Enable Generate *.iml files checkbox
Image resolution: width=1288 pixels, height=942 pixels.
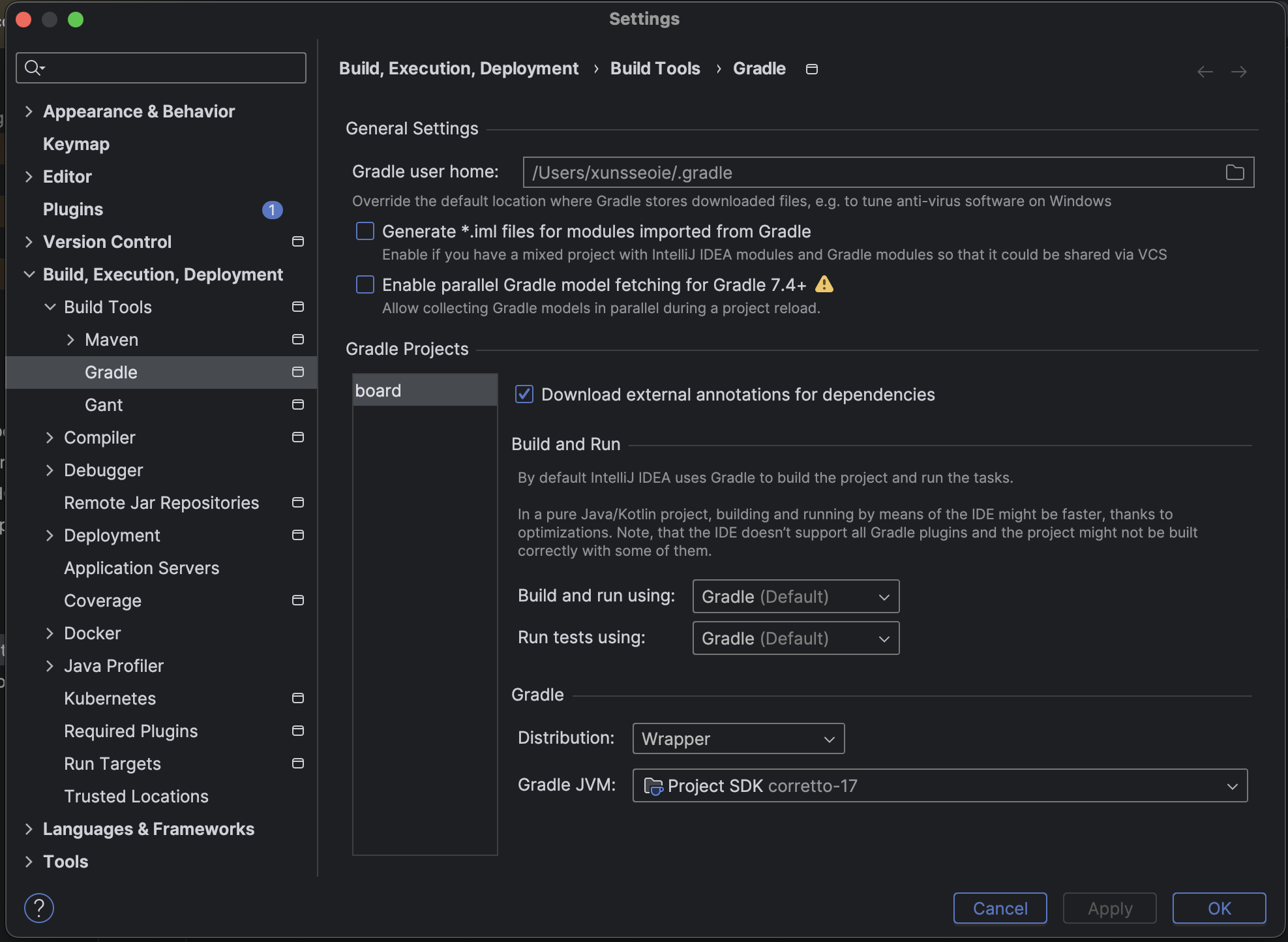365,231
